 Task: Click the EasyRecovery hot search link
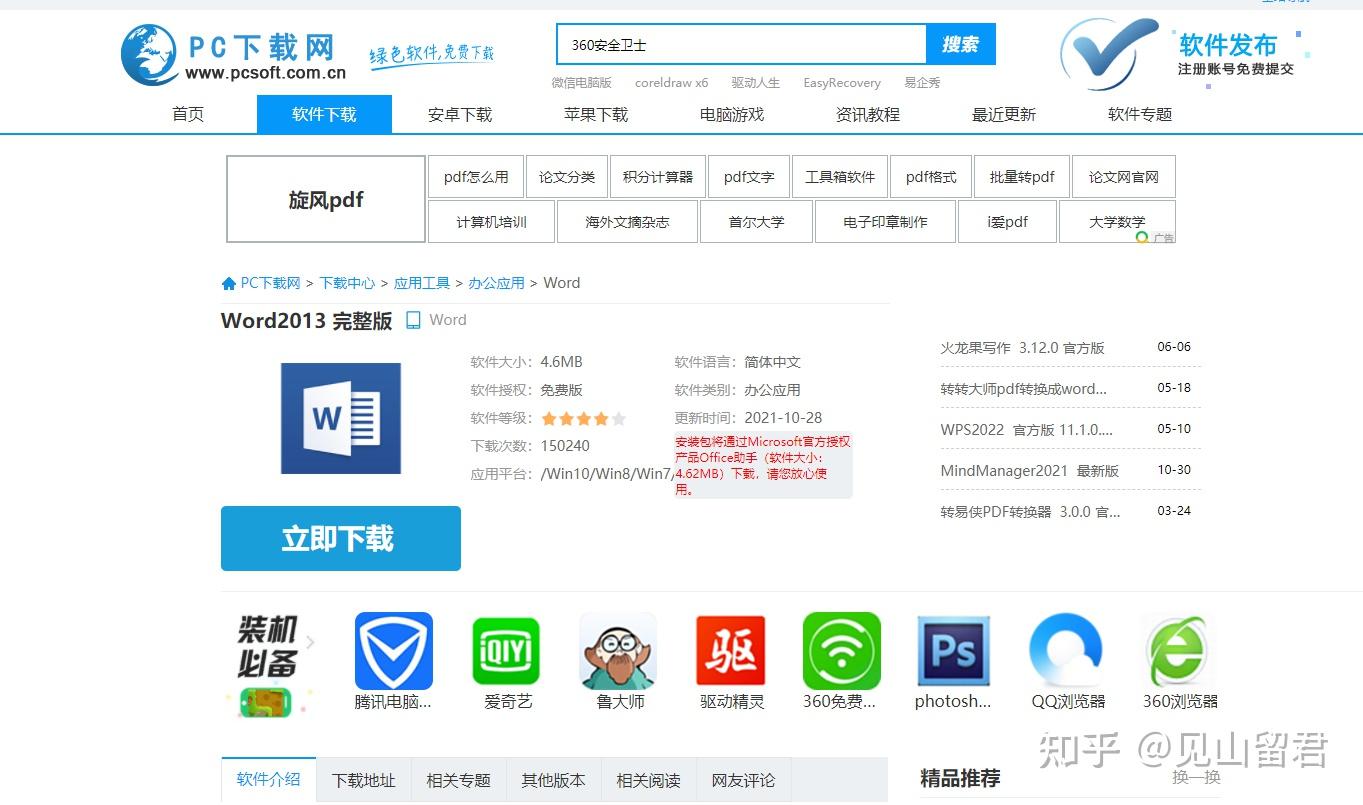click(x=842, y=83)
